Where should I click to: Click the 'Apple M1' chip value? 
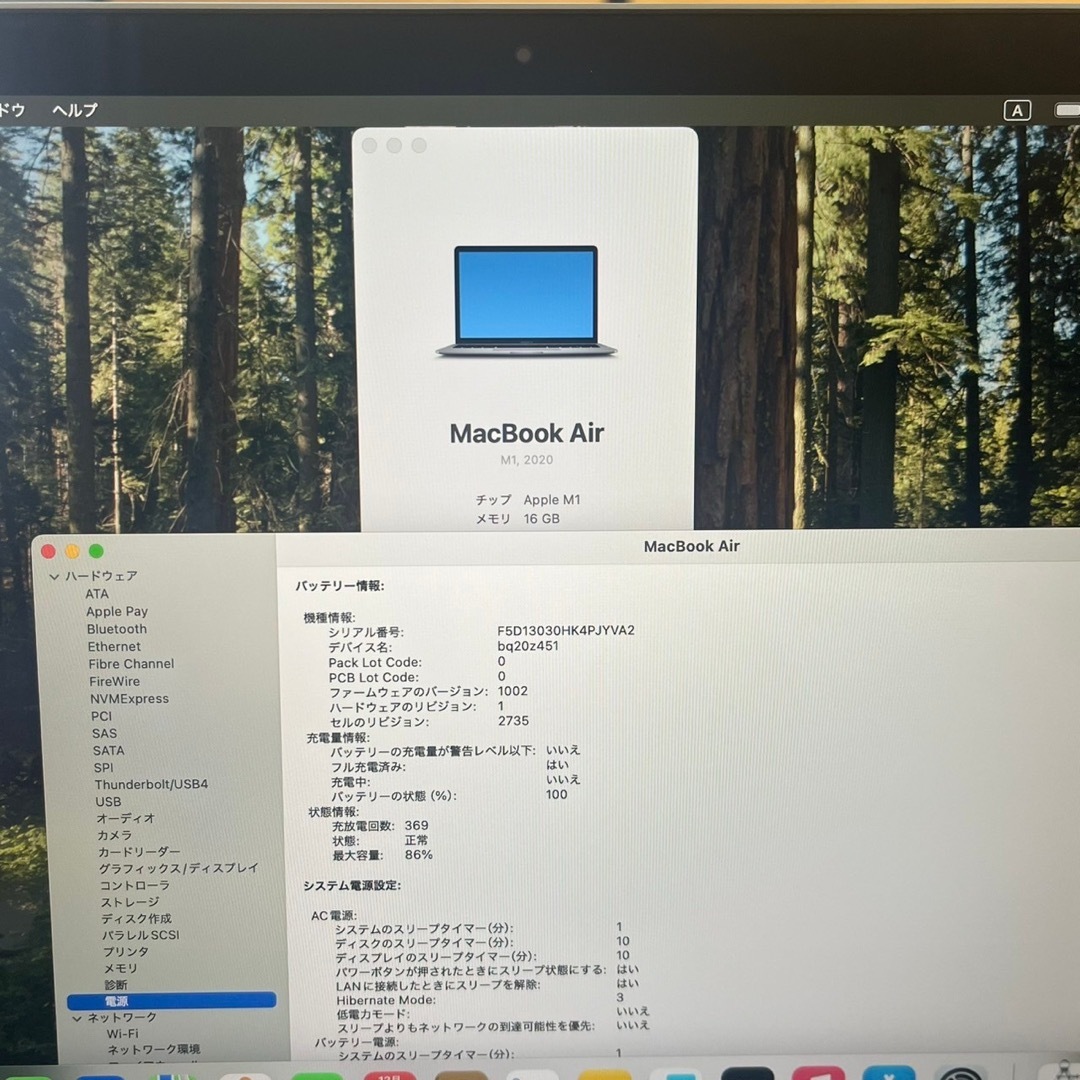tap(552, 500)
